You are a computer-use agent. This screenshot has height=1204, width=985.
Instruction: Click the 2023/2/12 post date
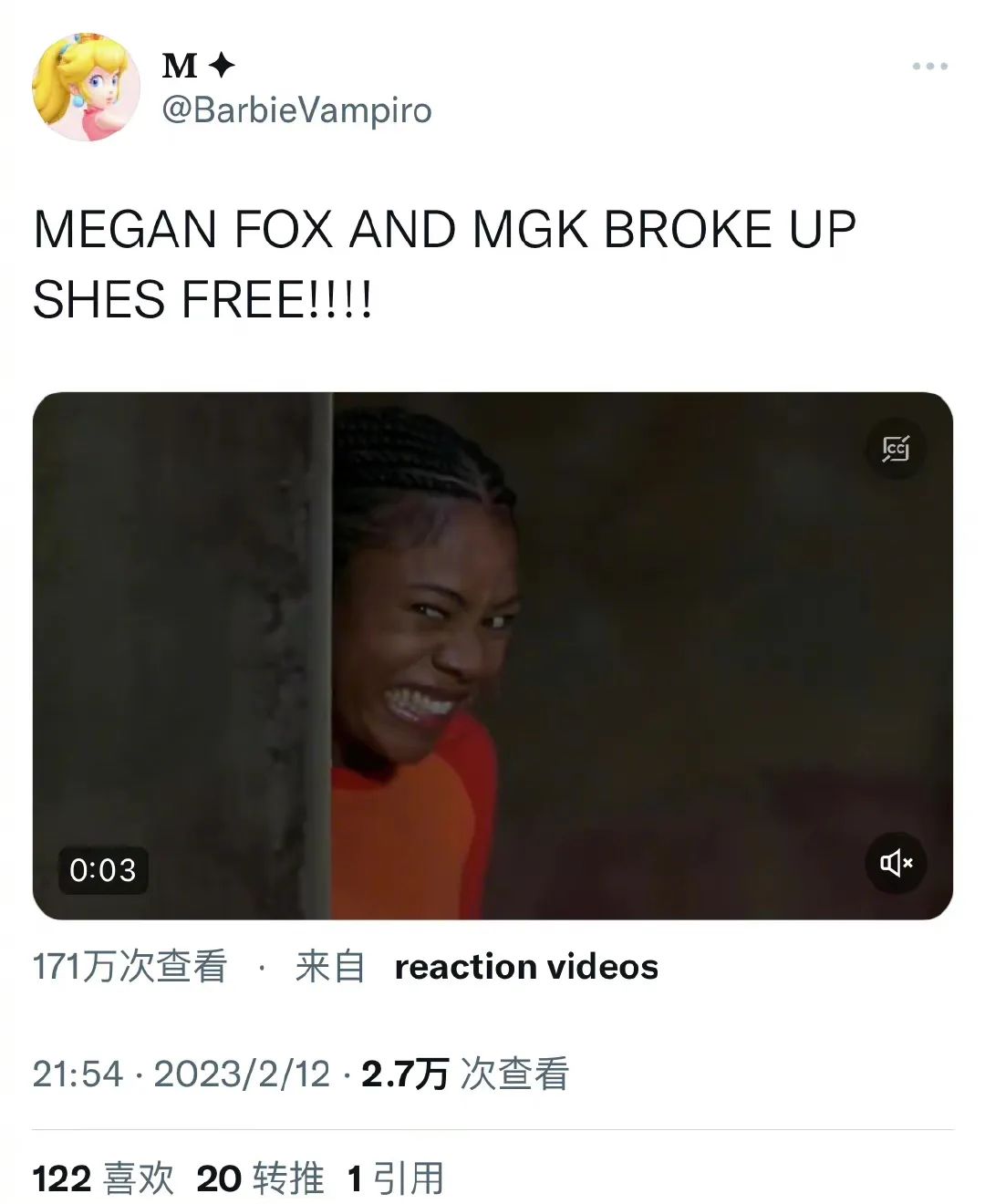(242, 1074)
